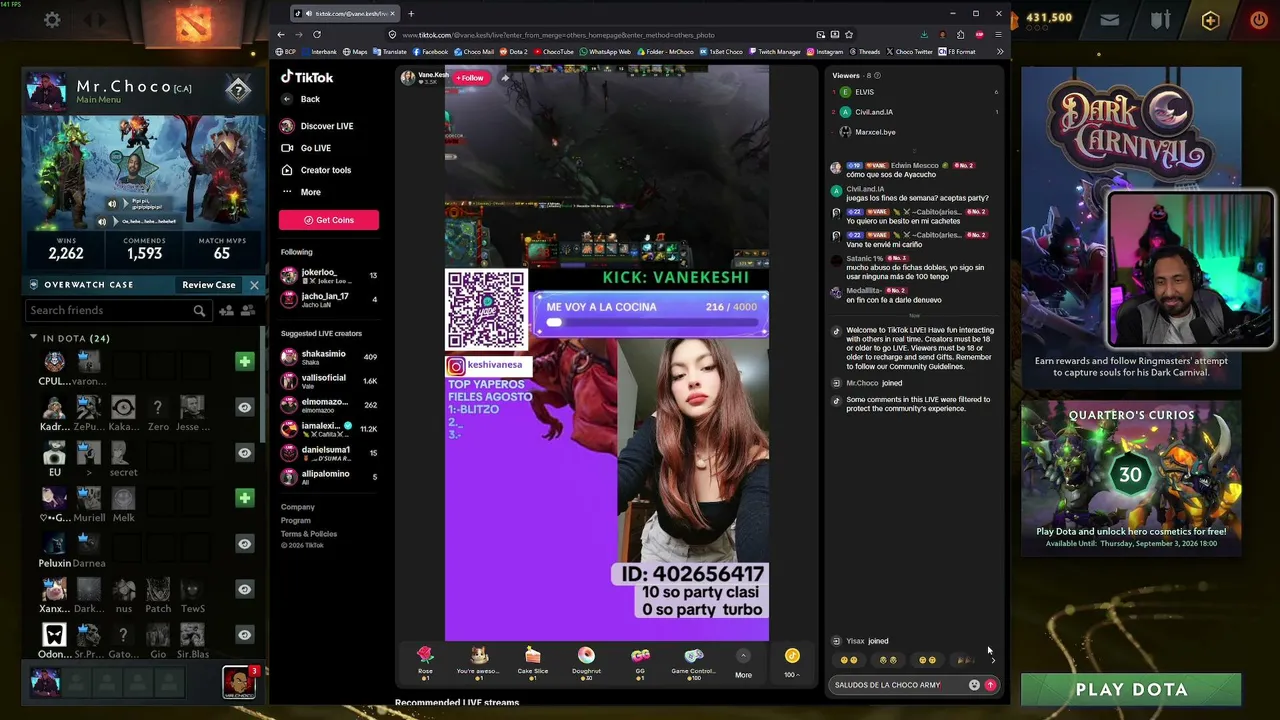Click the red power quit icon in Dota
This screenshot has height=720, width=1280.
click(x=1259, y=19)
